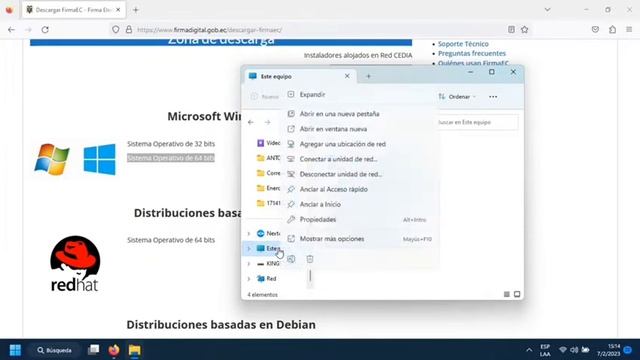Click the Firefox address bar URL
Screen dimensions: 640x360
(209, 30)
